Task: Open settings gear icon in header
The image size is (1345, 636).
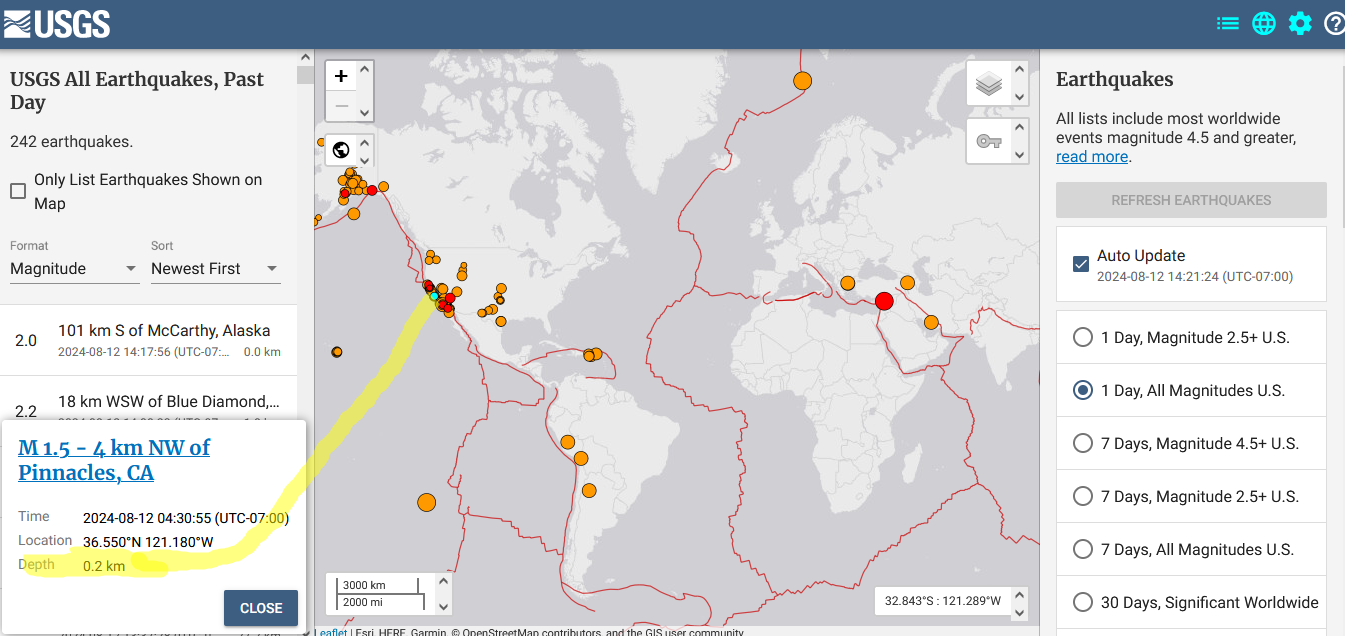Action: pyautogui.click(x=1300, y=24)
